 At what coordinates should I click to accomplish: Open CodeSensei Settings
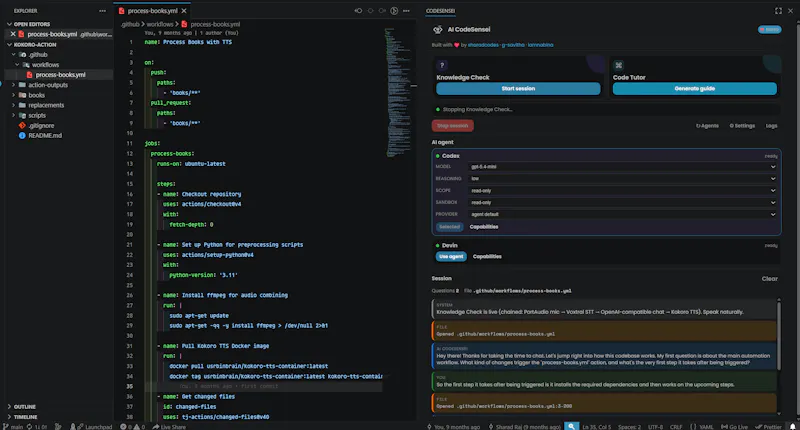(742, 125)
